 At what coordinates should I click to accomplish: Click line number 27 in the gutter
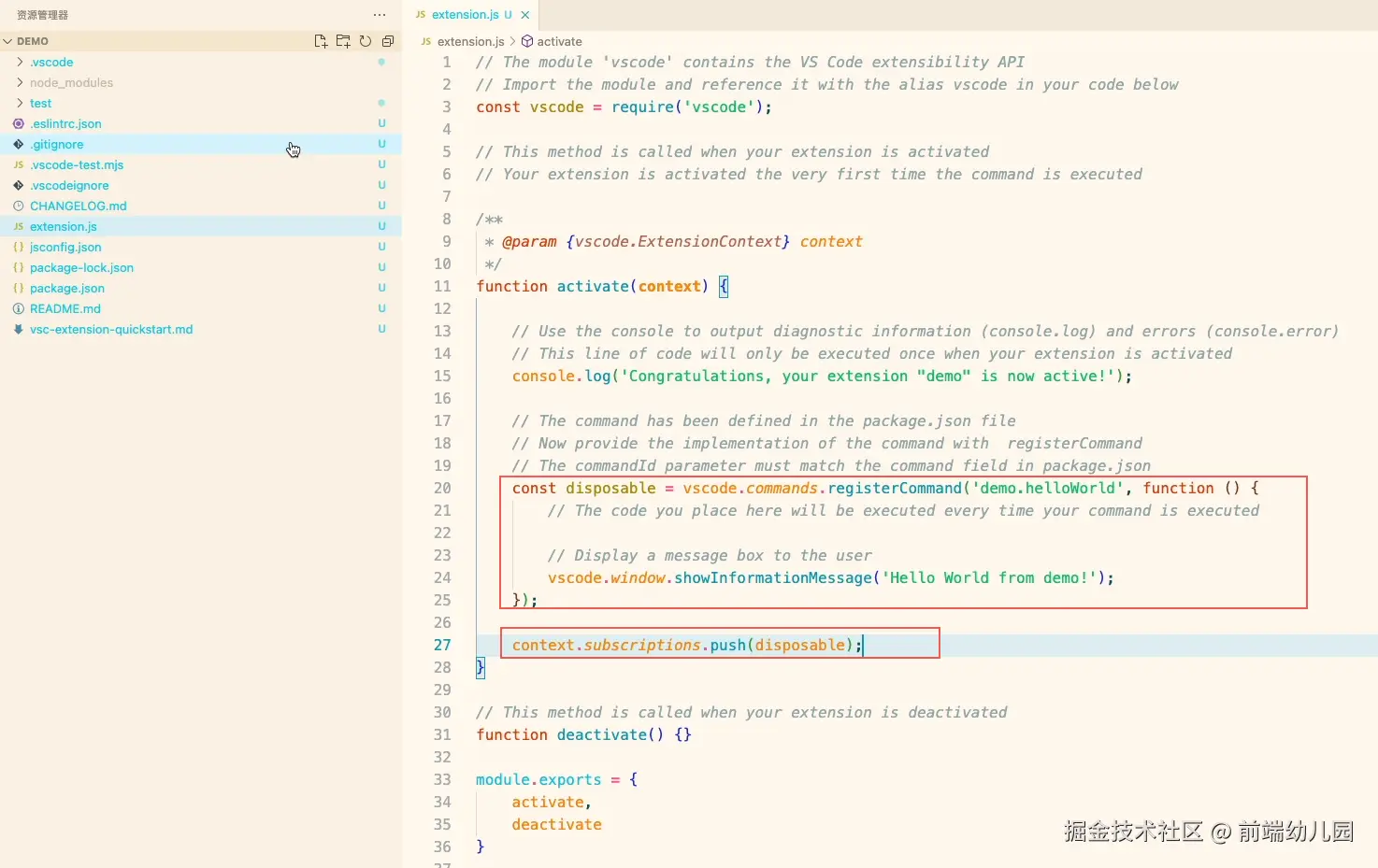442,645
